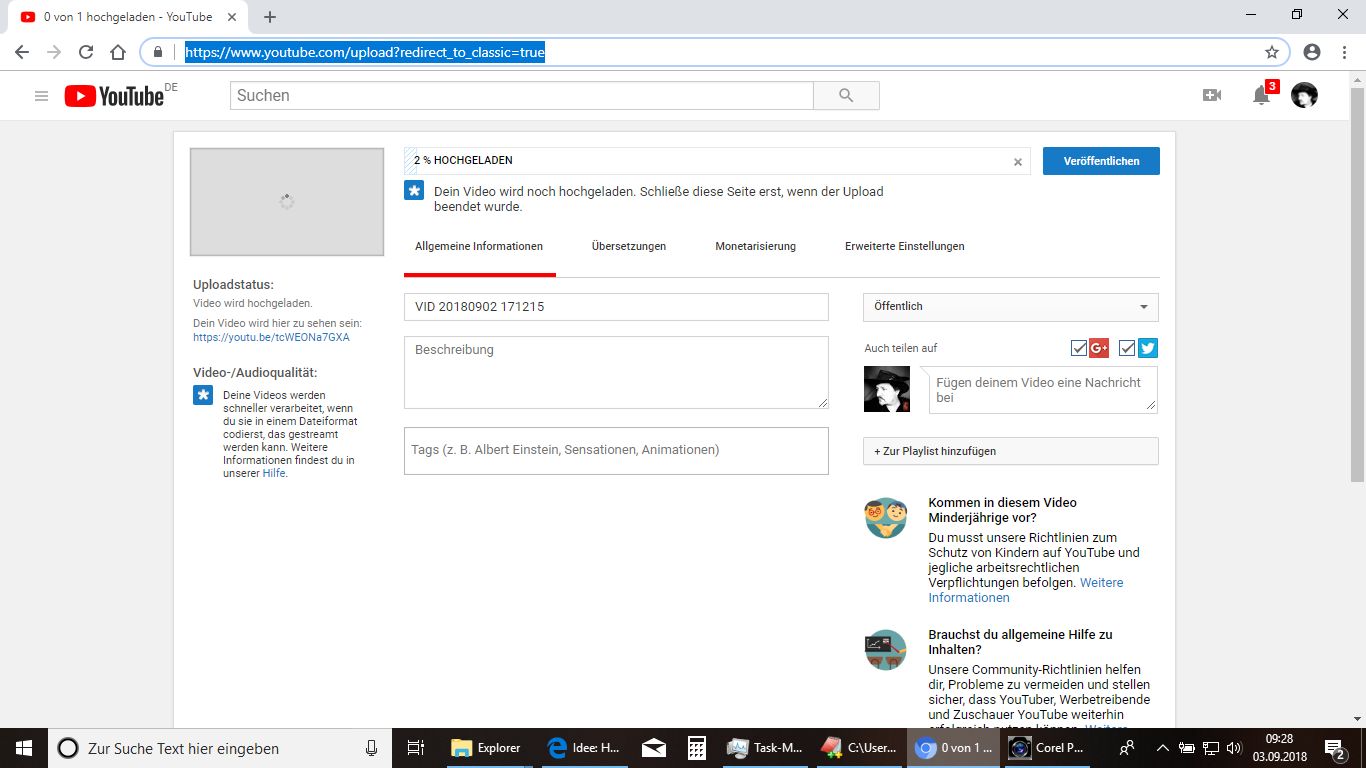This screenshot has height=768, width=1366.
Task: Switch to the Task-Manager taskbar window
Action: pyautogui.click(x=765, y=748)
